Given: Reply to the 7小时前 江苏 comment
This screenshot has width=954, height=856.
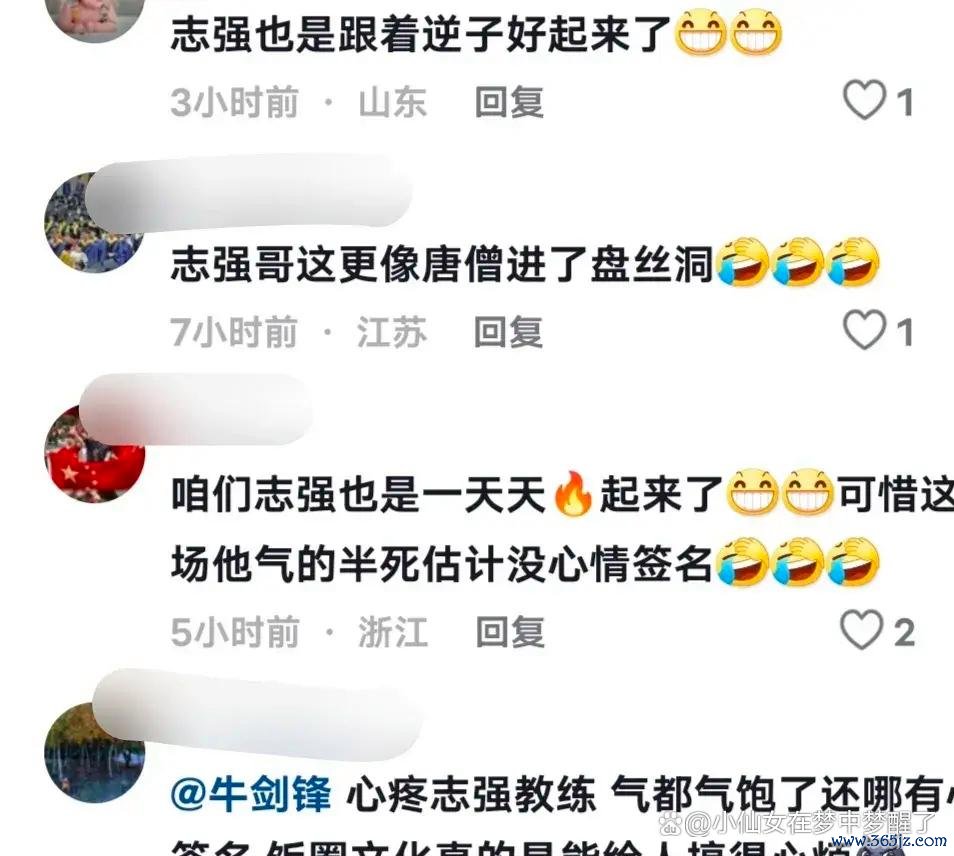Looking at the screenshot, I should pos(508,332).
